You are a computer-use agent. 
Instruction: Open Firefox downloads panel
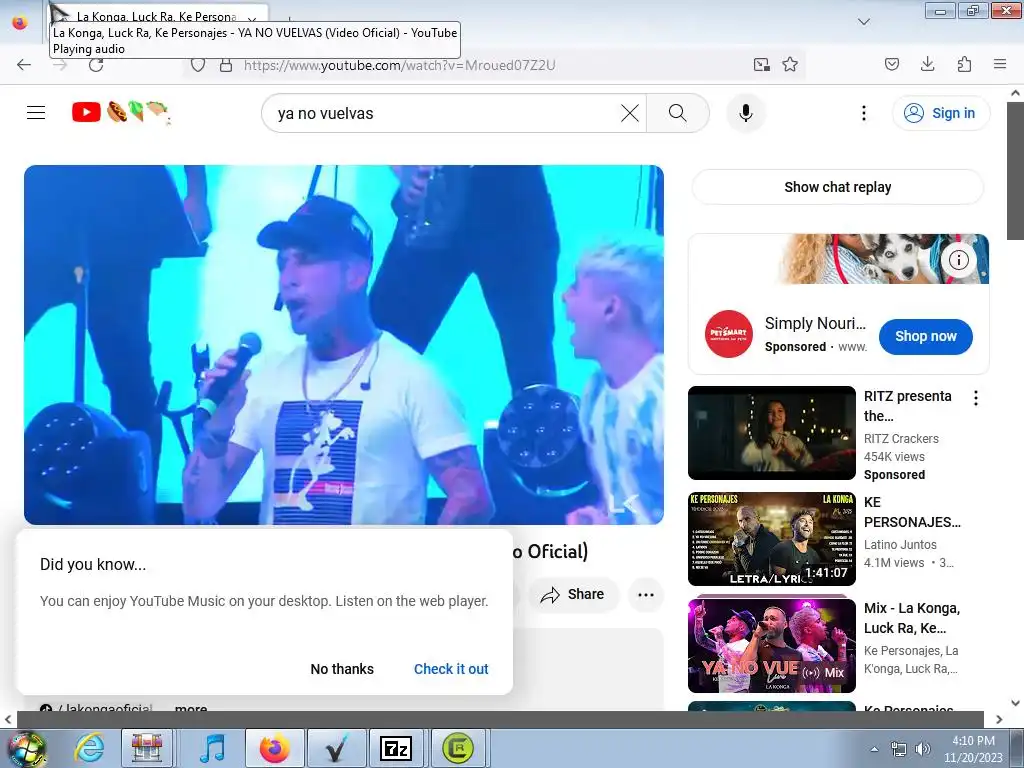pos(927,64)
